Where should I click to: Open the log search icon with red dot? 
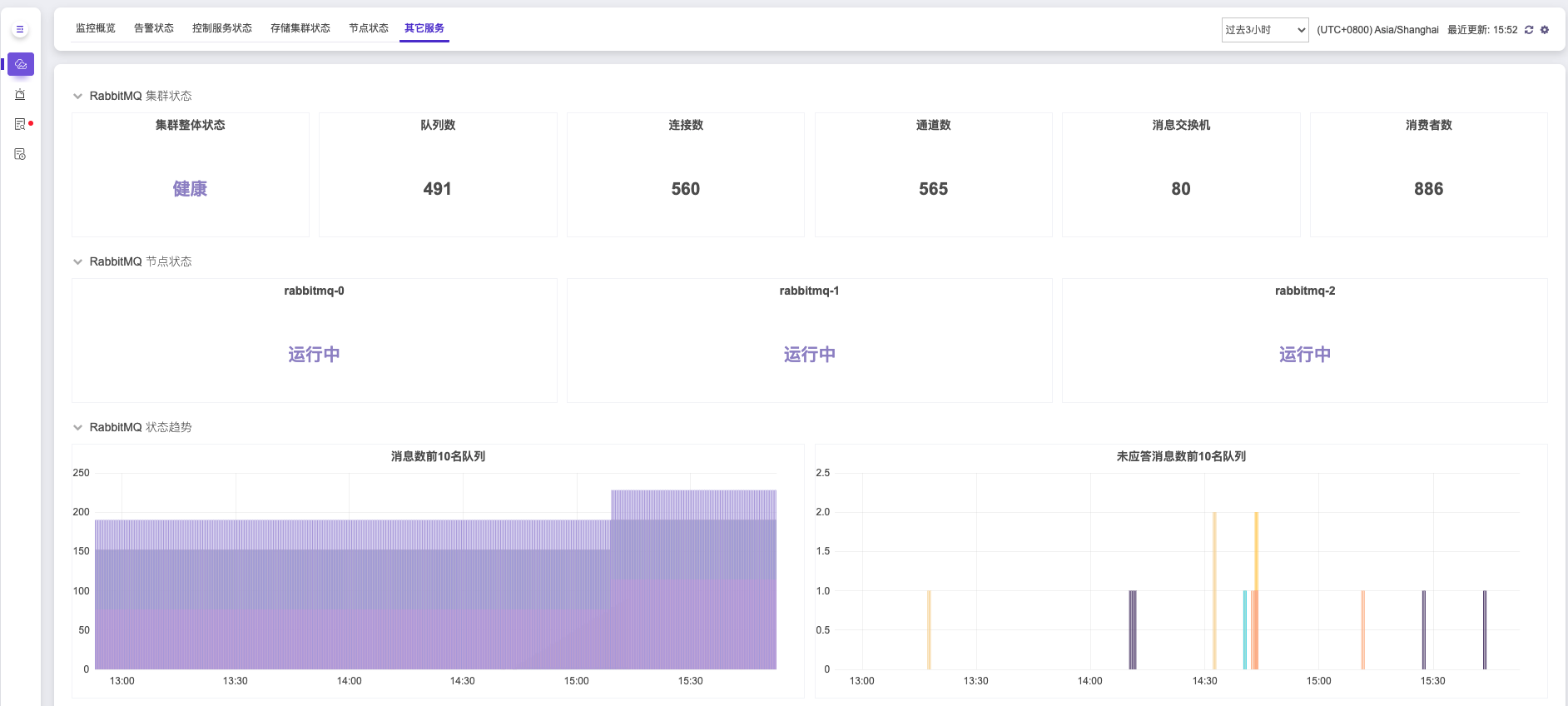[x=21, y=124]
